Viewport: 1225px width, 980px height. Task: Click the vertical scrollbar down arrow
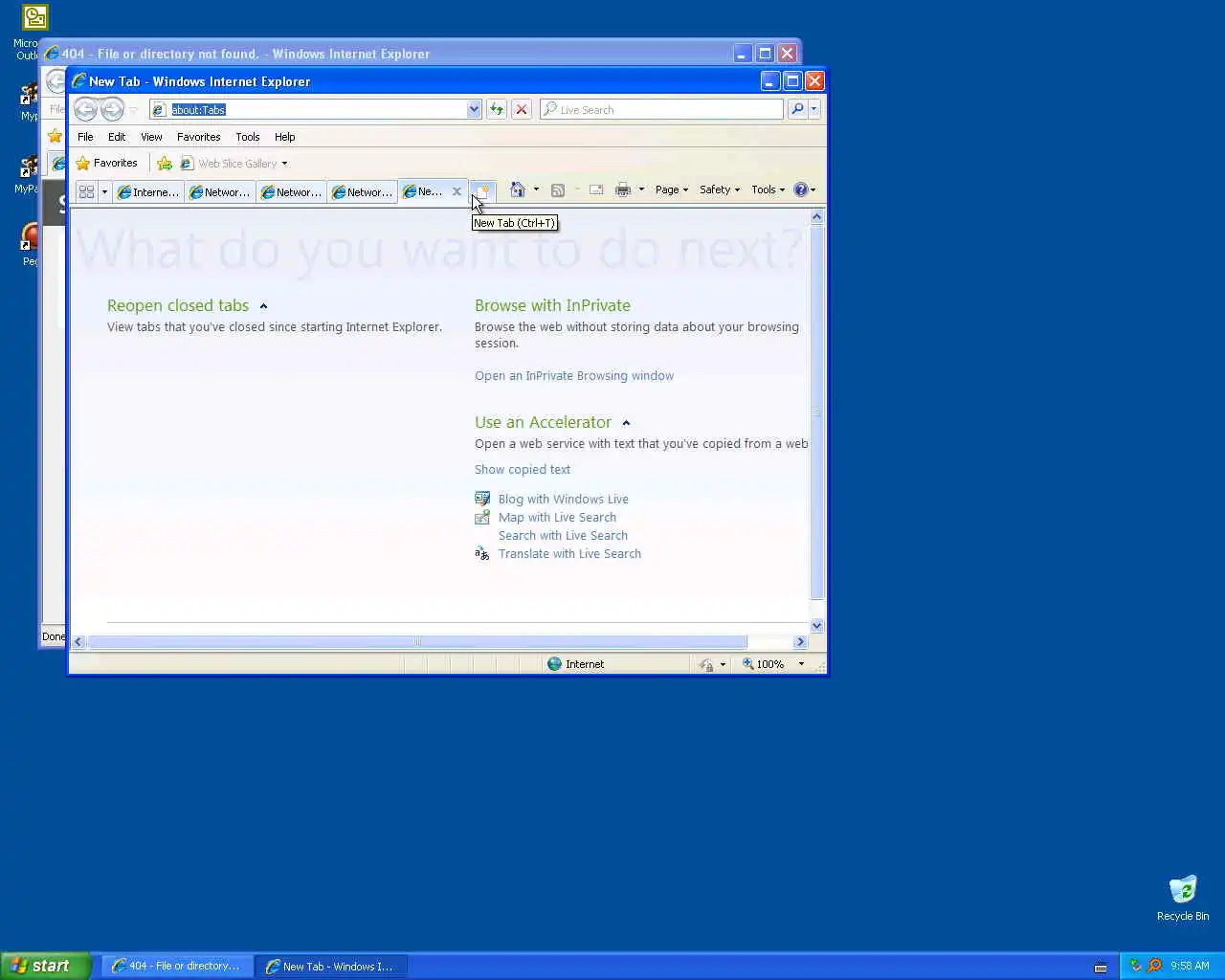tap(816, 626)
